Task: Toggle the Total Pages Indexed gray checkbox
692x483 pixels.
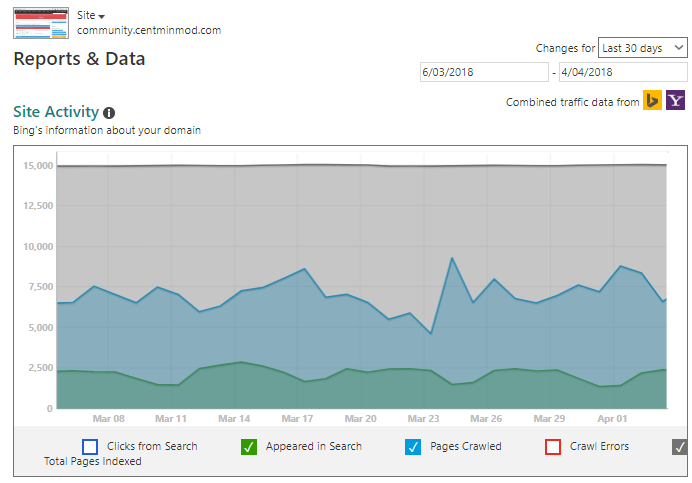Action: click(680, 446)
